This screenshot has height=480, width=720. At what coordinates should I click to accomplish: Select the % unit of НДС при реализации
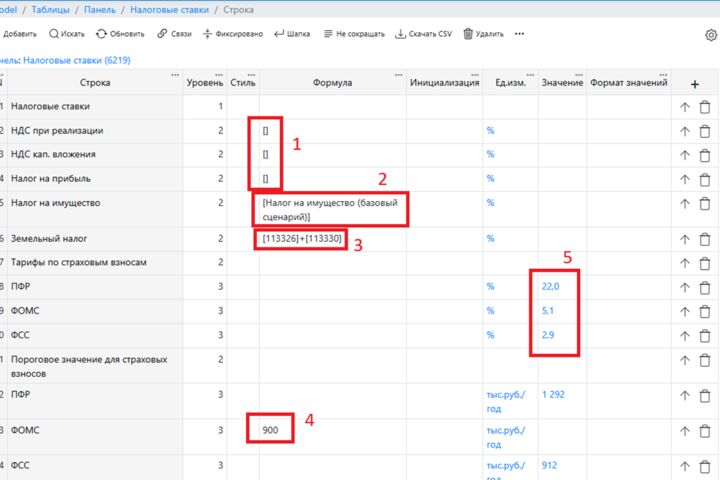tap(490, 130)
